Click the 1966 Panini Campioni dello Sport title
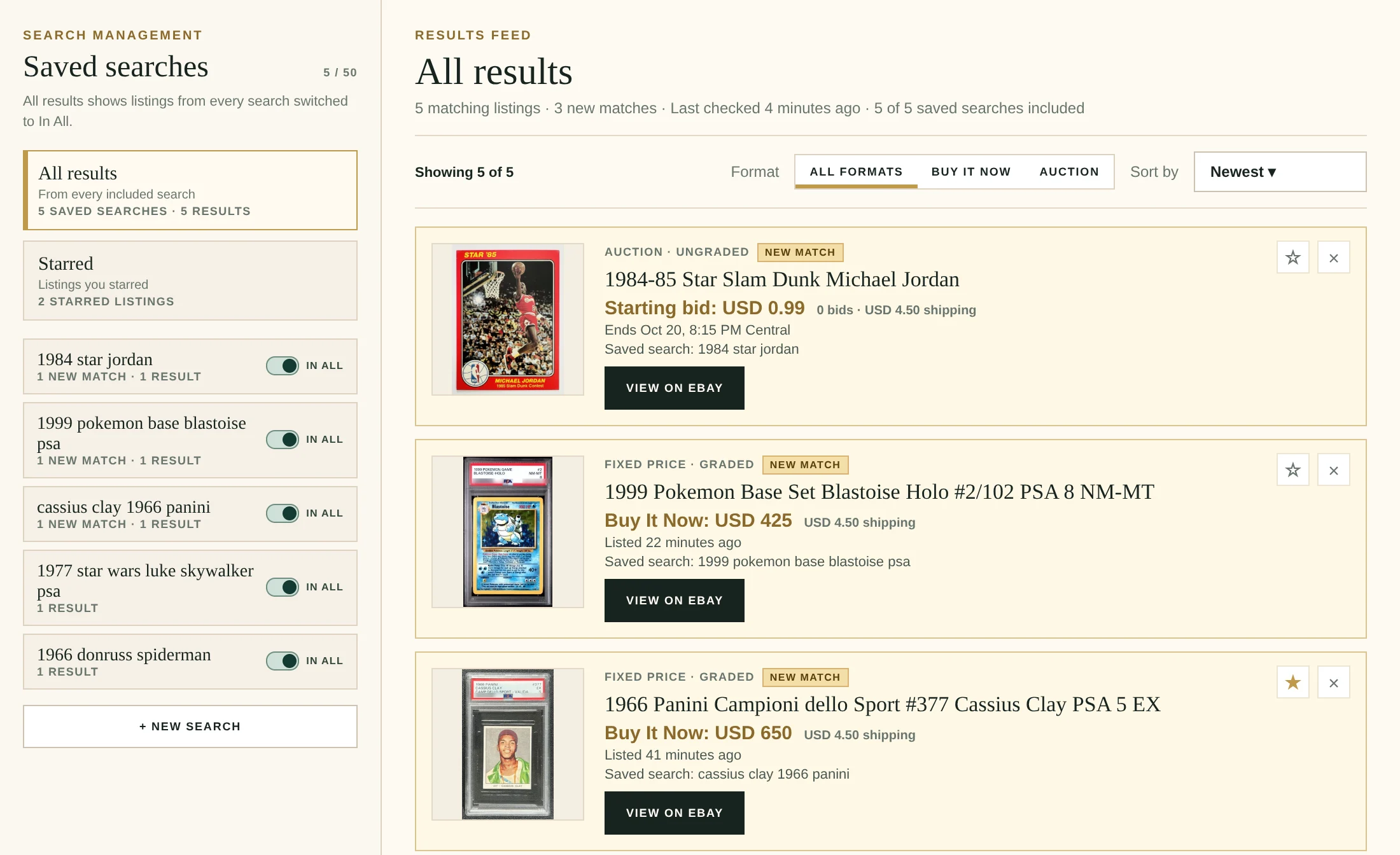This screenshot has width=1400, height=855. click(x=882, y=704)
